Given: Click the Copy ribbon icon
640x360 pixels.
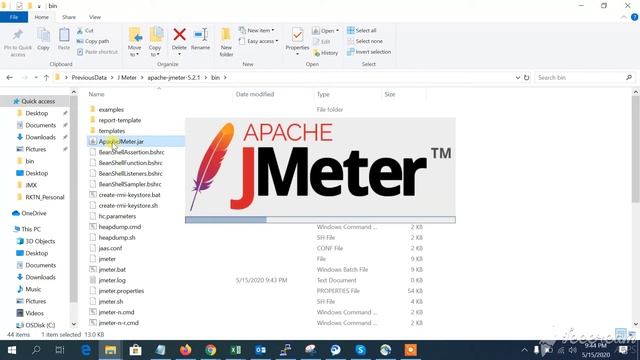Looking at the screenshot, I should click(43, 36).
